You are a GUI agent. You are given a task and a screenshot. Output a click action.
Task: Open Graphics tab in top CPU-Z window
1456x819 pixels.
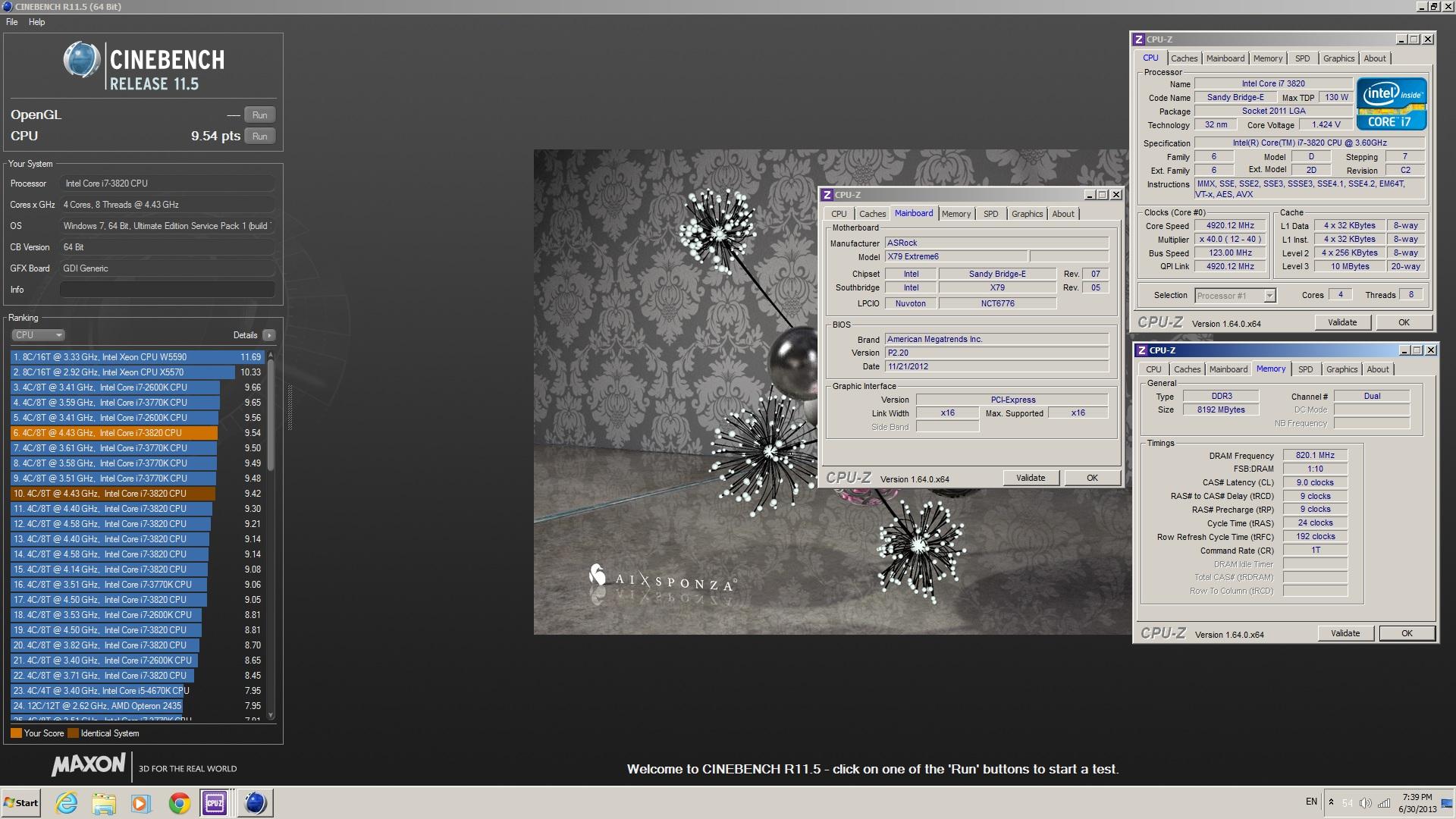coord(1338,58)
